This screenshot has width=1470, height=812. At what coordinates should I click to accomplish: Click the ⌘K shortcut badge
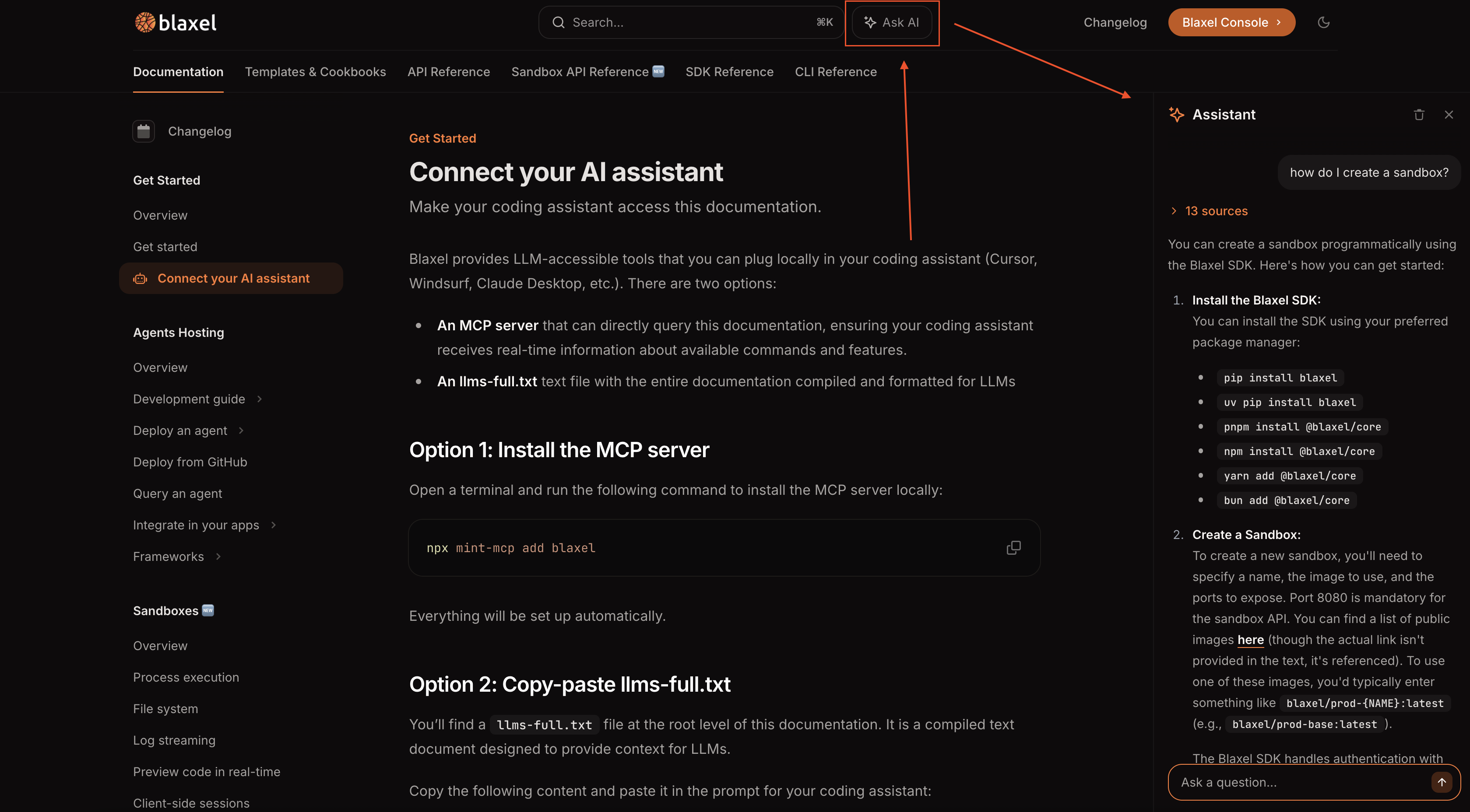[825, 22]
